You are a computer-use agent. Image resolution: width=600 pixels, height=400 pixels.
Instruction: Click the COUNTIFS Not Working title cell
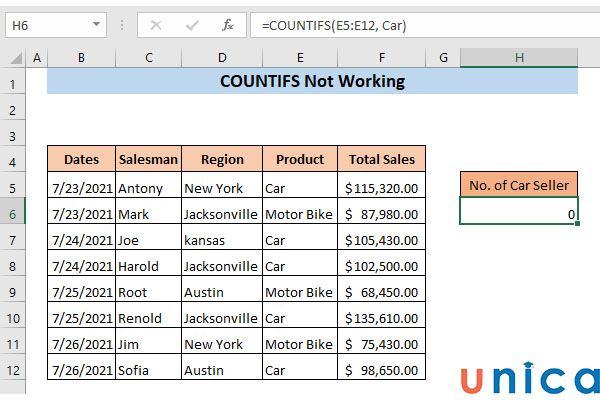pyautogui.click(x=312, y=82)
